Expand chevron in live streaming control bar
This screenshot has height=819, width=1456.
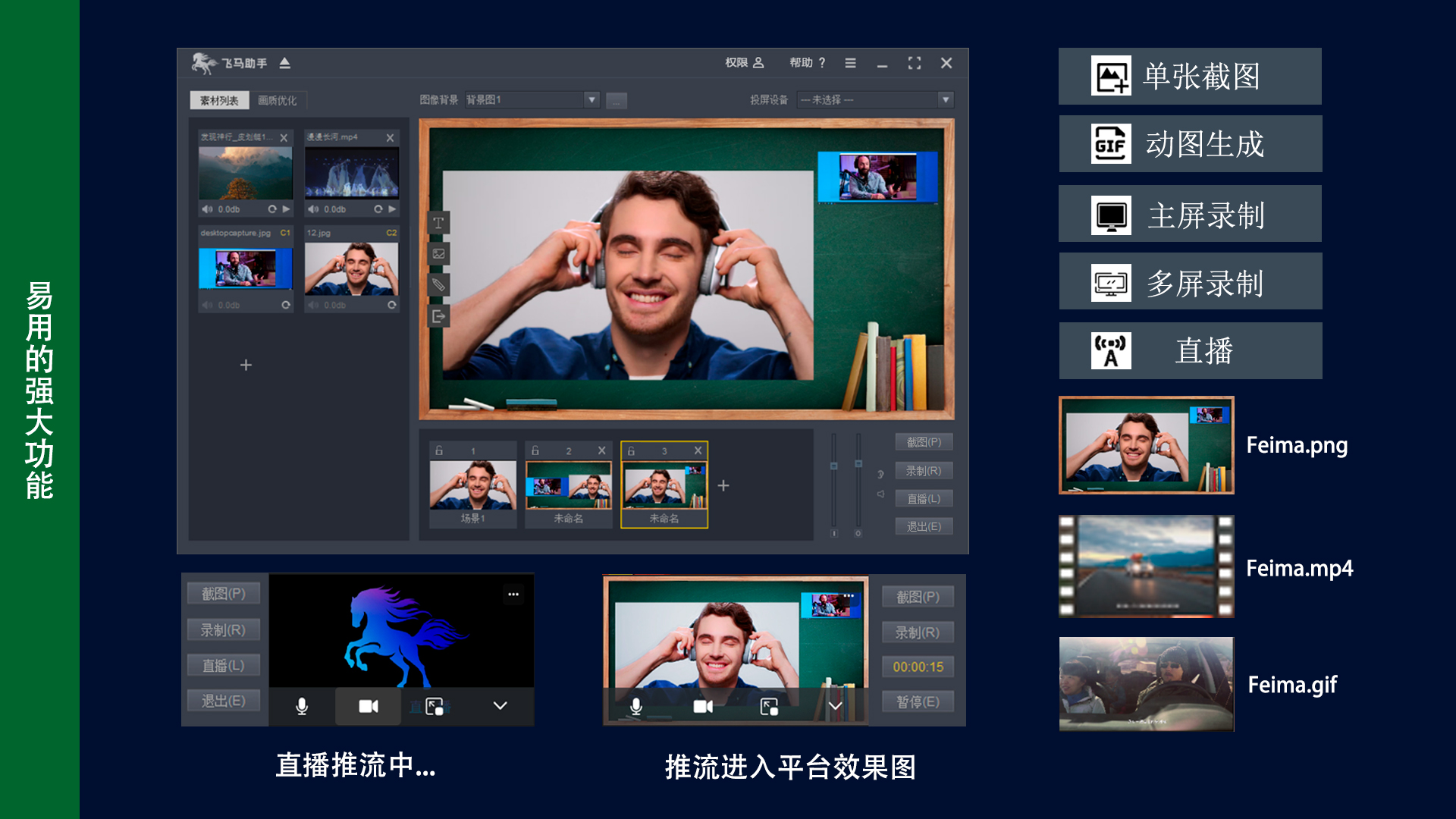click(x=500, y=706)
